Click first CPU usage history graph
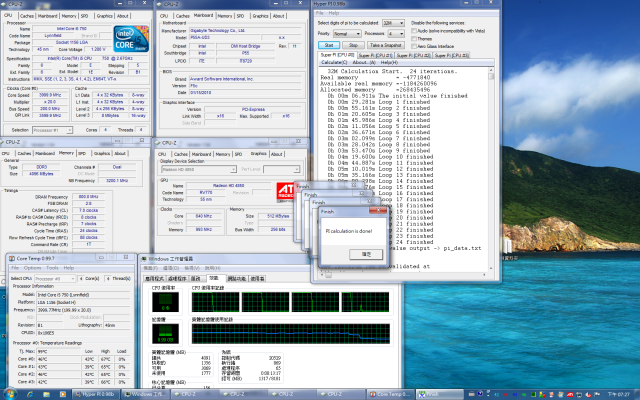 [x=215, y=302]
